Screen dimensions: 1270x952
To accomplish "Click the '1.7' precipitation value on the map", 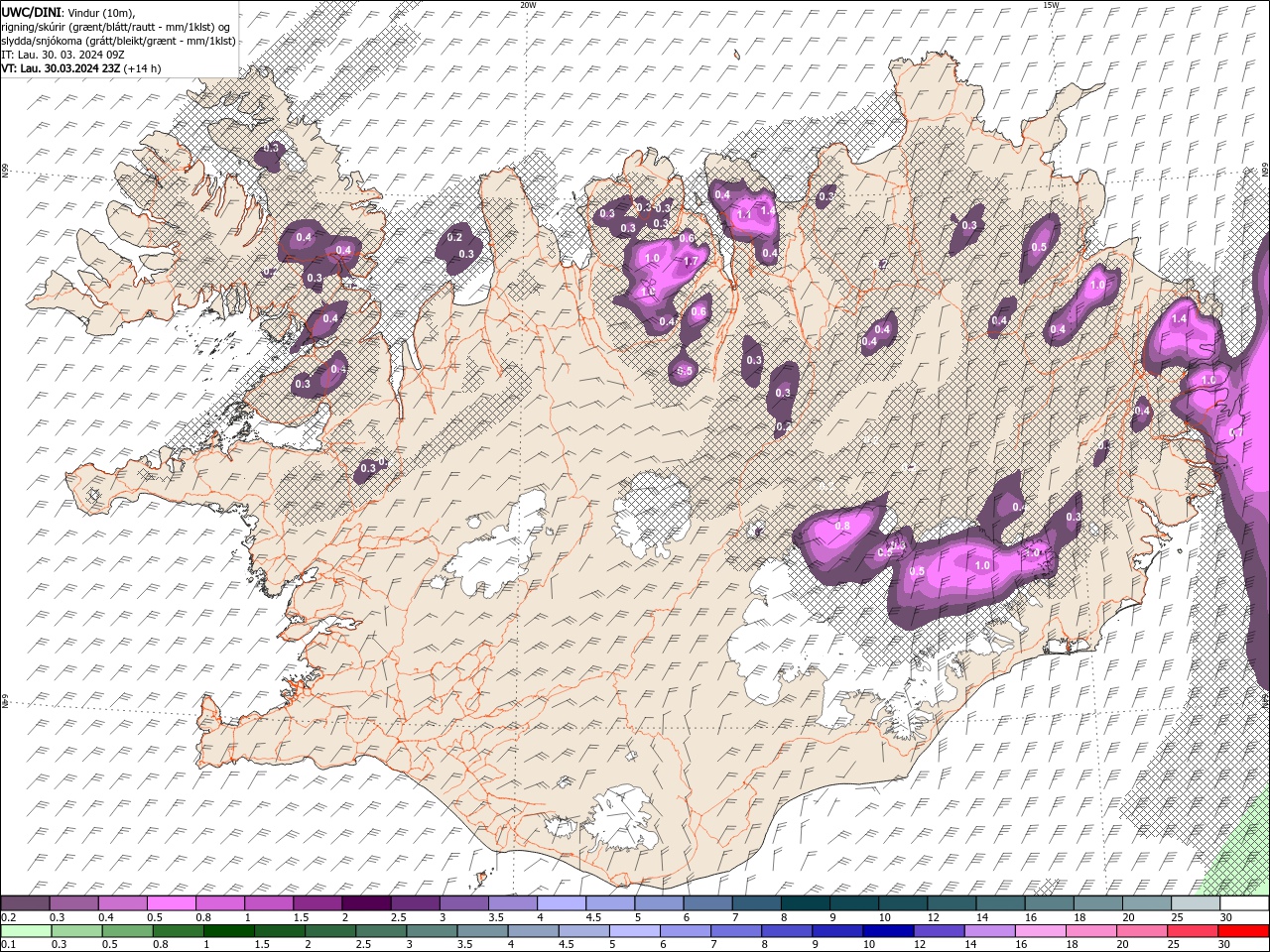I will 692,261.
